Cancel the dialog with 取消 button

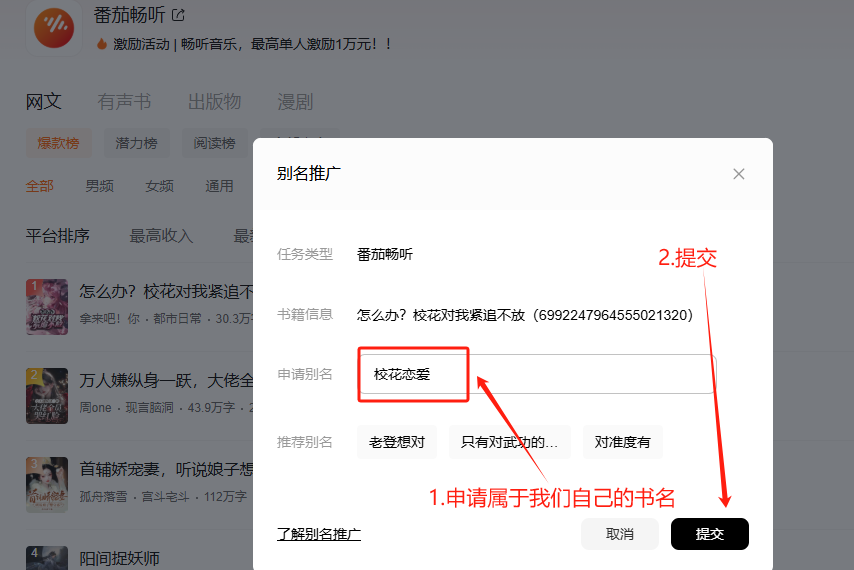[x=620, y=534]
